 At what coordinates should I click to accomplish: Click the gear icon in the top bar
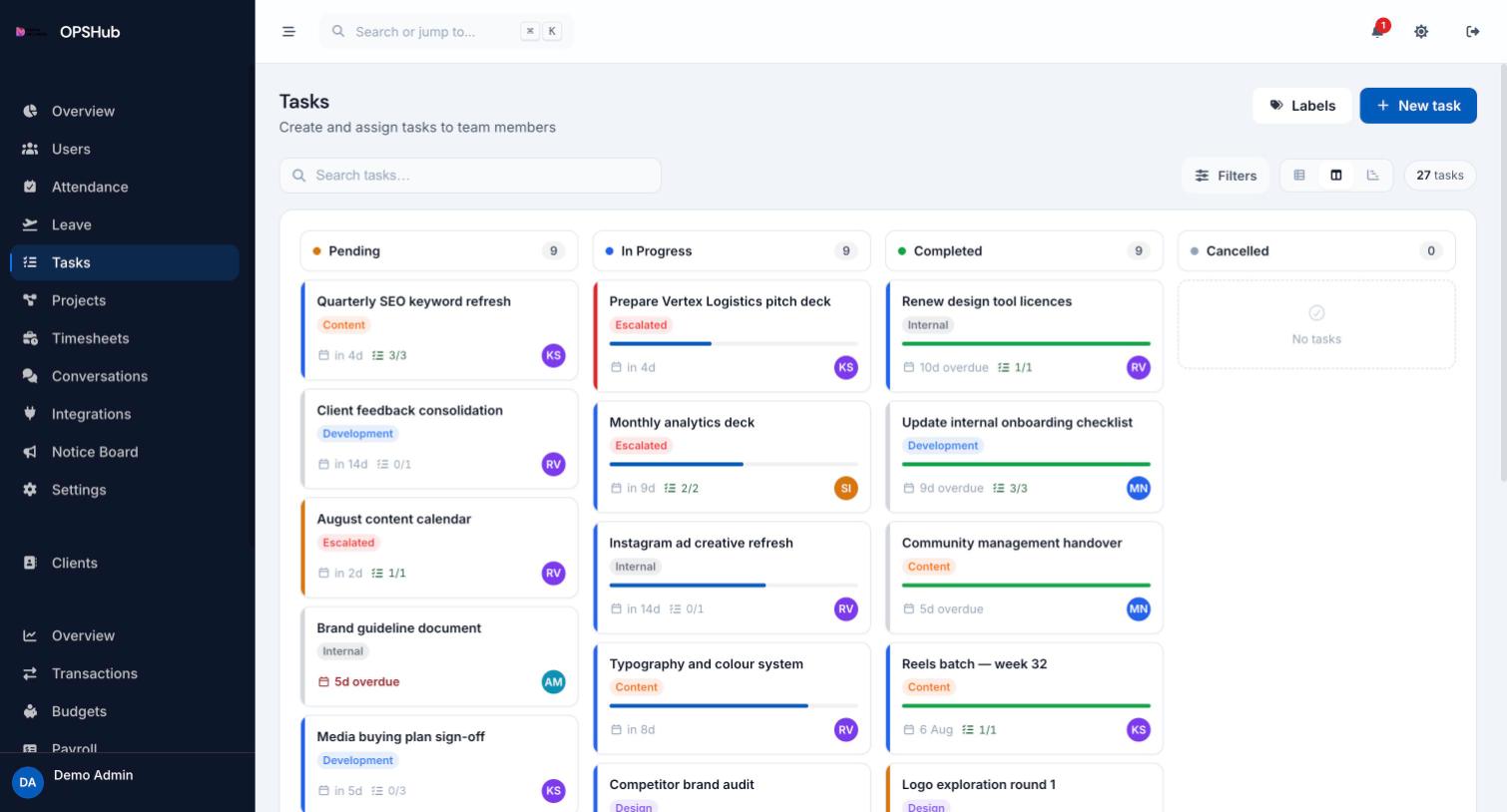(1421, 32)
